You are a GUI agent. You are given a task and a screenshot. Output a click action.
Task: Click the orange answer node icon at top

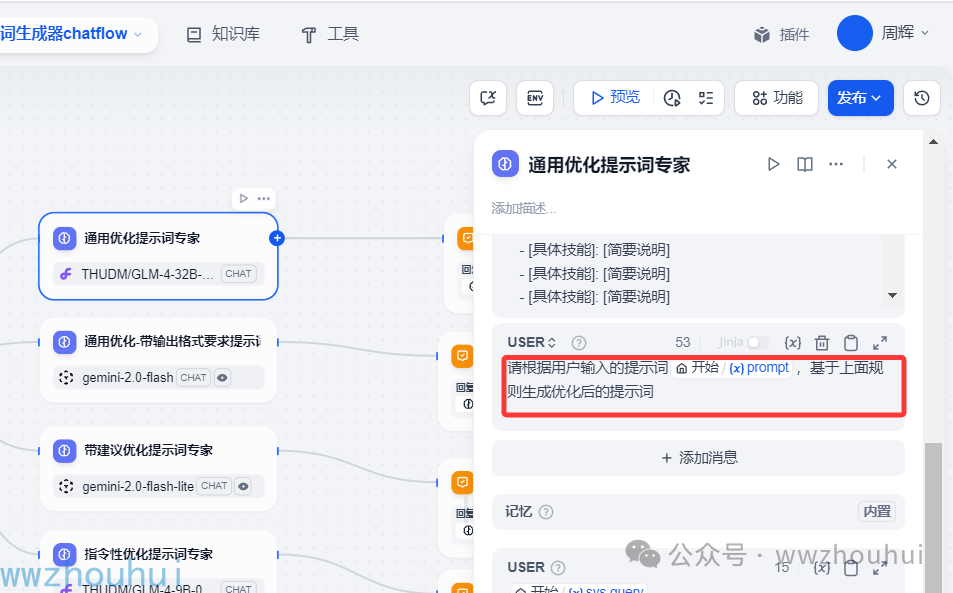click(466, 238)
